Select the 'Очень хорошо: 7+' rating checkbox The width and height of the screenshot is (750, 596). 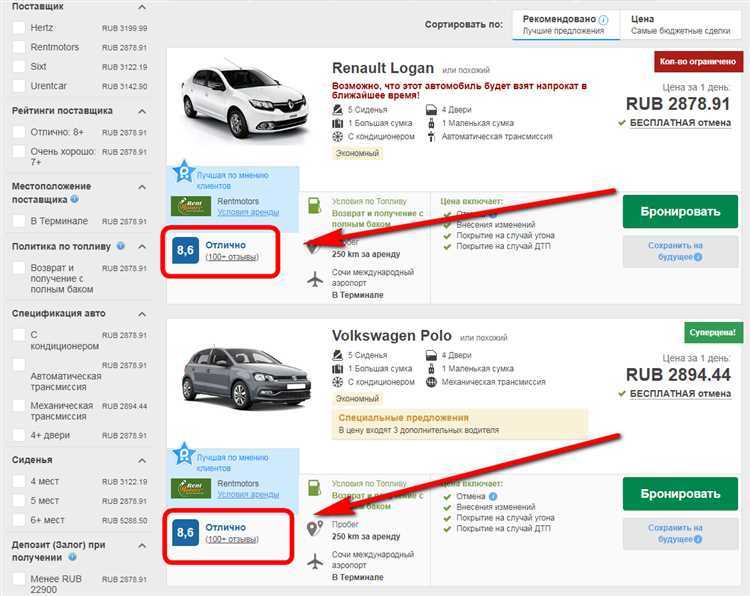point(19,152)
